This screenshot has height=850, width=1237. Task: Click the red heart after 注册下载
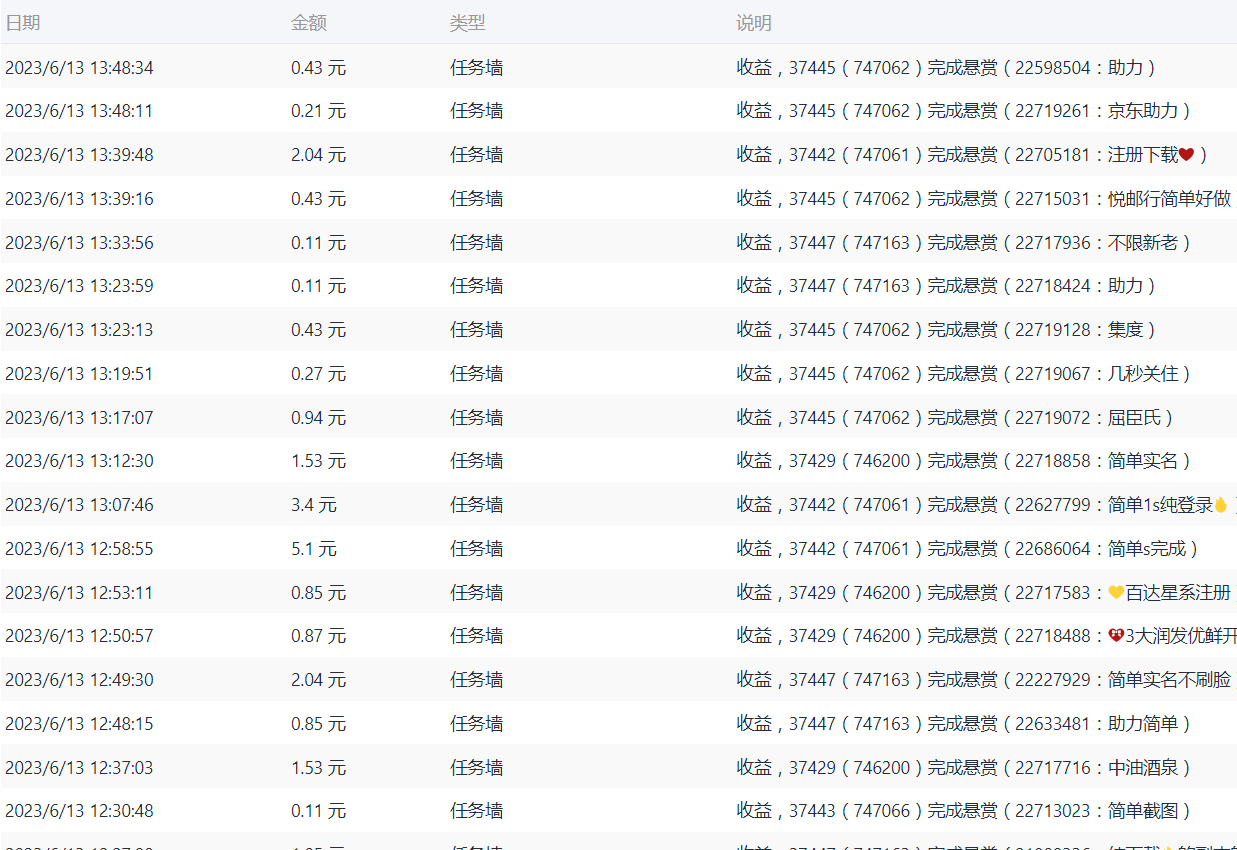(x=1186, y=155)
